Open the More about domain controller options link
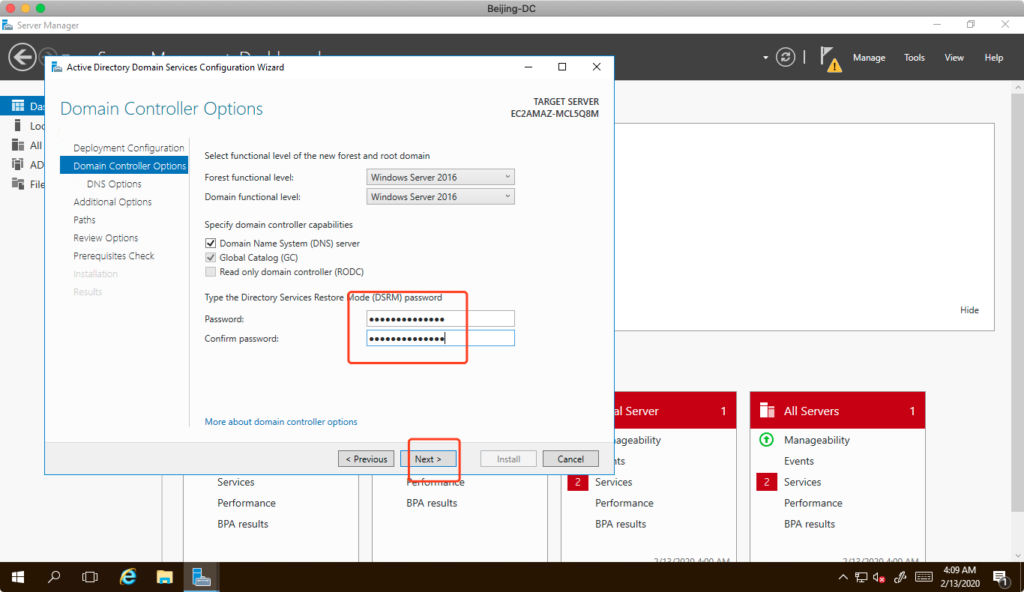 pos(281,422)
